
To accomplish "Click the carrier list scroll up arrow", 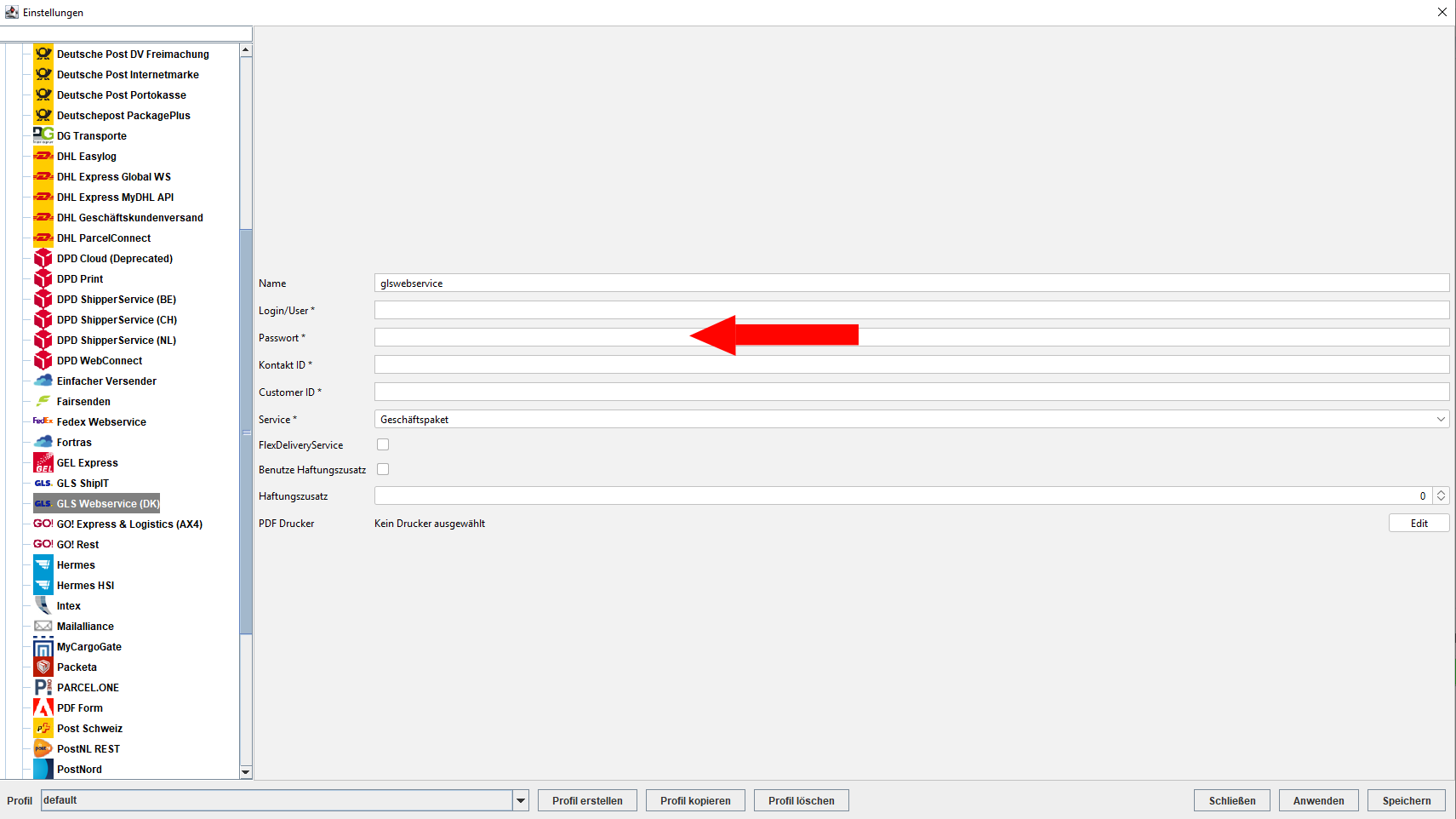I will 246,50.
